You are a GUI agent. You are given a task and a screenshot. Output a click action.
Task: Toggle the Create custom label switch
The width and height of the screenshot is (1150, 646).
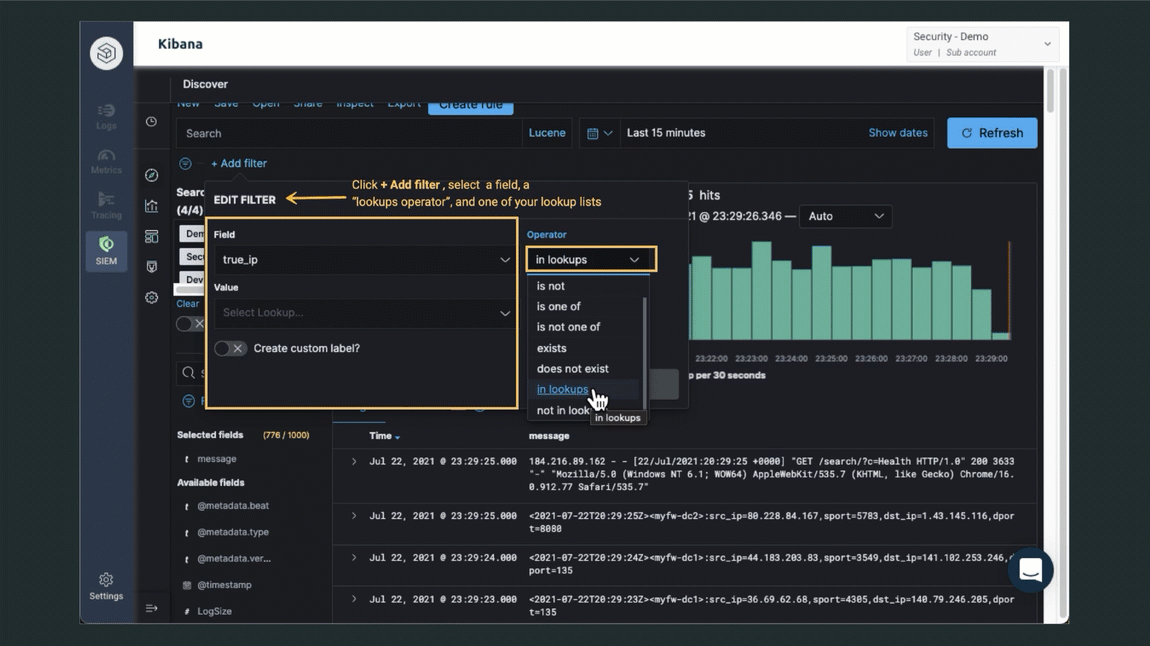(x=230, y=348)
